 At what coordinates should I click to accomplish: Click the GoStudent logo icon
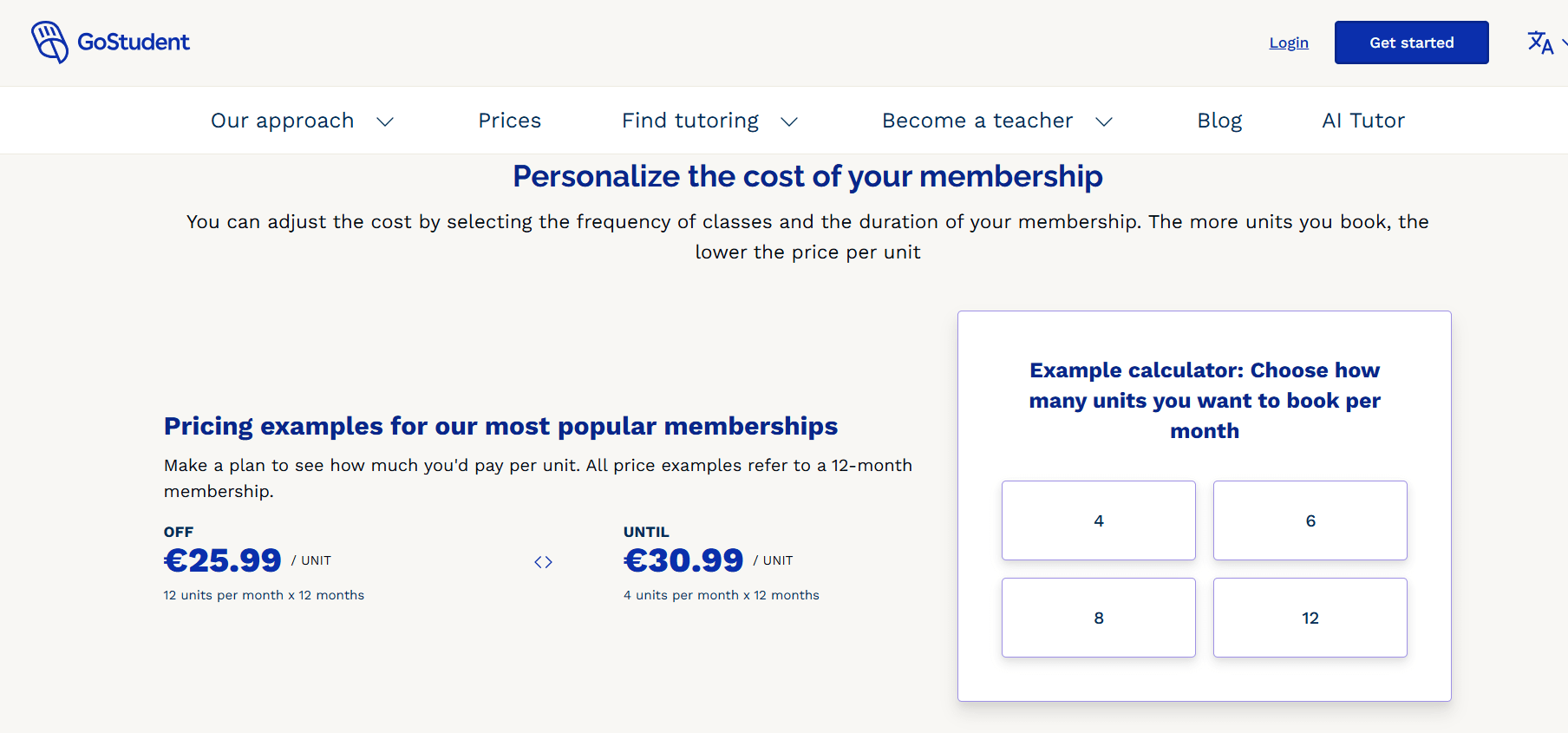49,43
